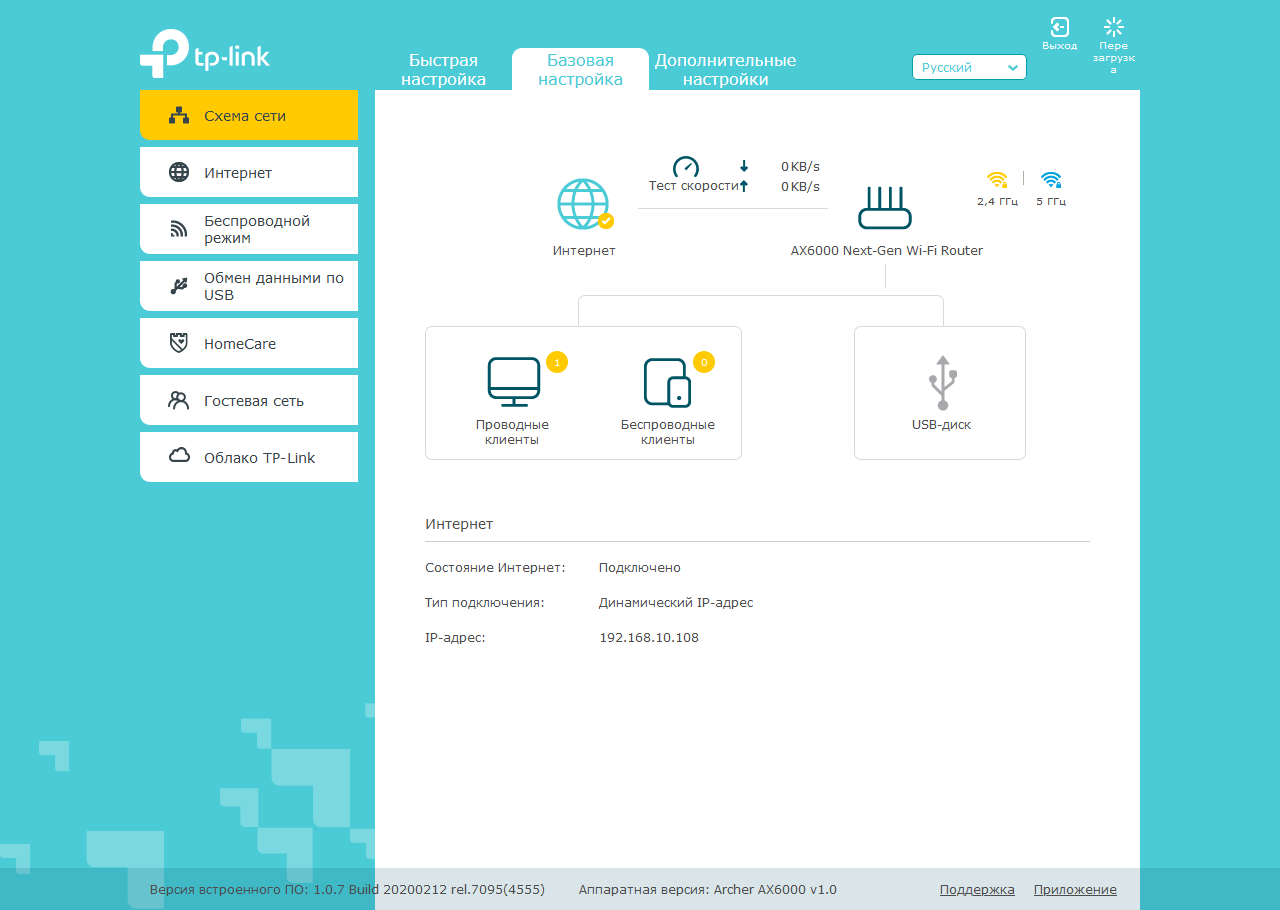The width and height of the screenshot is (1280, 910).
Task: Click the Internet globe icon in network map
Action: (x=584, y=204)
